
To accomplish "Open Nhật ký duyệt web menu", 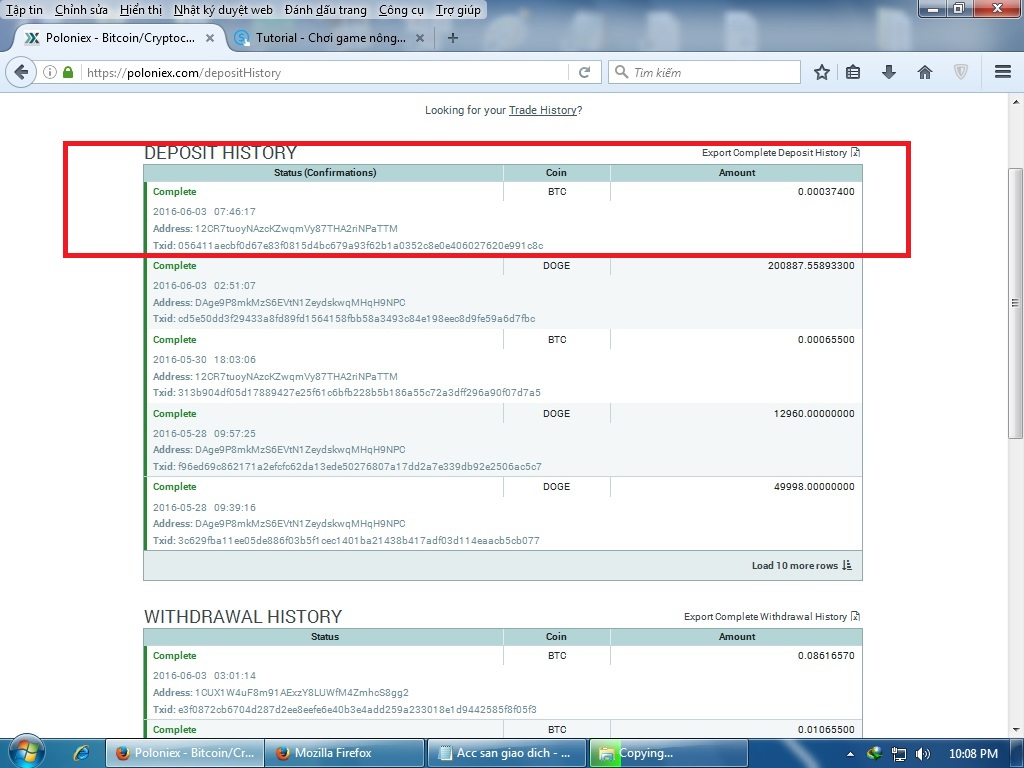I will click(x=223, y=10).
